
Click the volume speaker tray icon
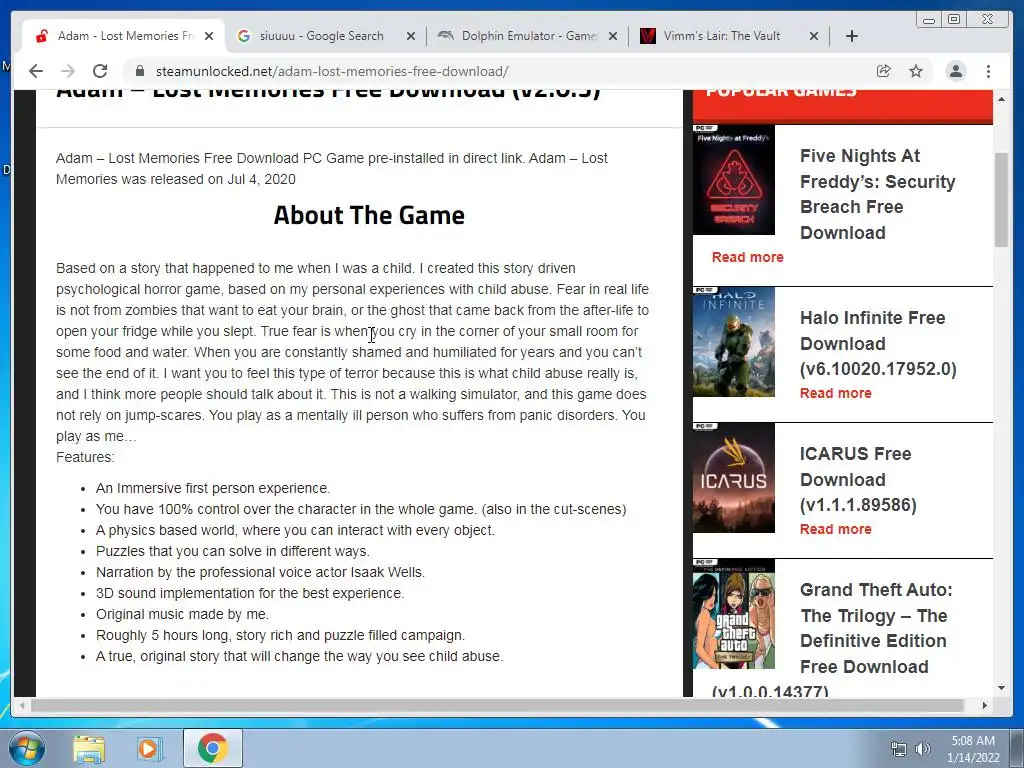[x=923, y=749]
